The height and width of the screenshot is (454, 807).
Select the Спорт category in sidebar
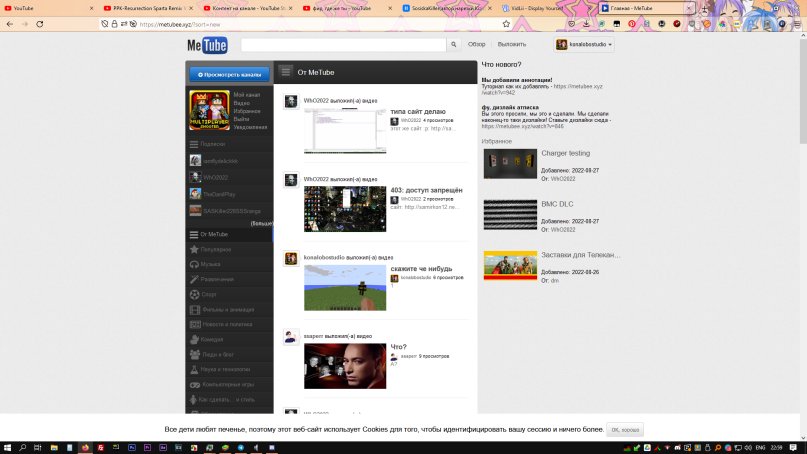pos(208,294)
